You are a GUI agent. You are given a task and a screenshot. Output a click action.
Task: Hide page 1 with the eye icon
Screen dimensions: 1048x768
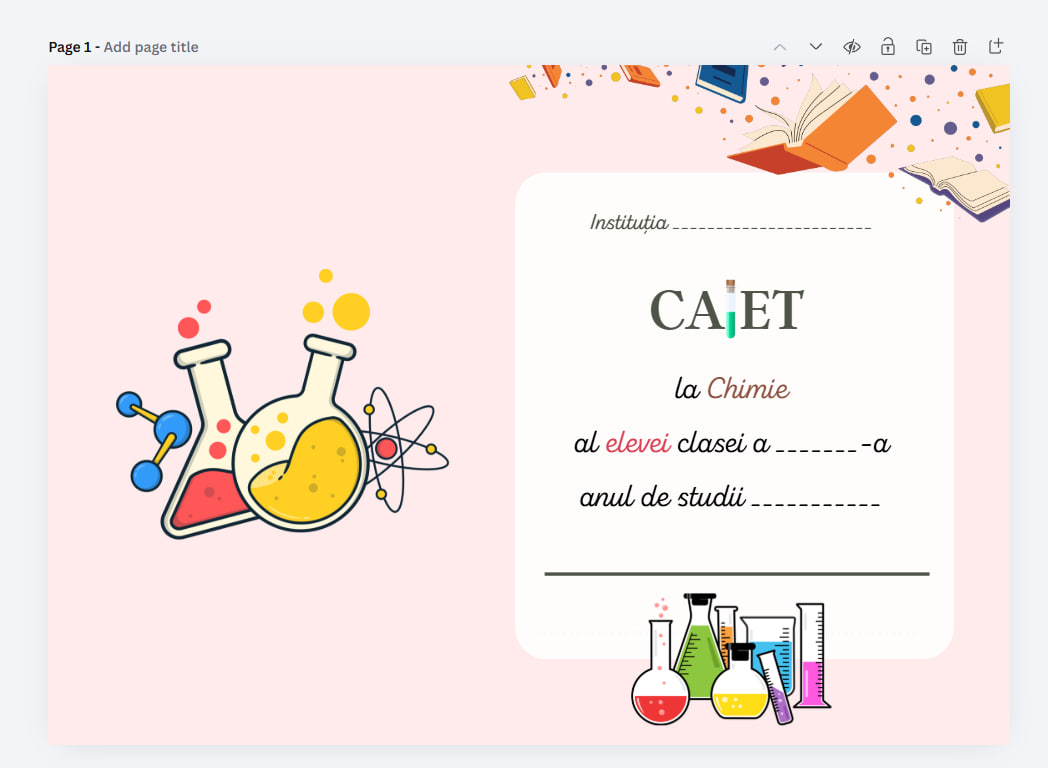[852, 47]
